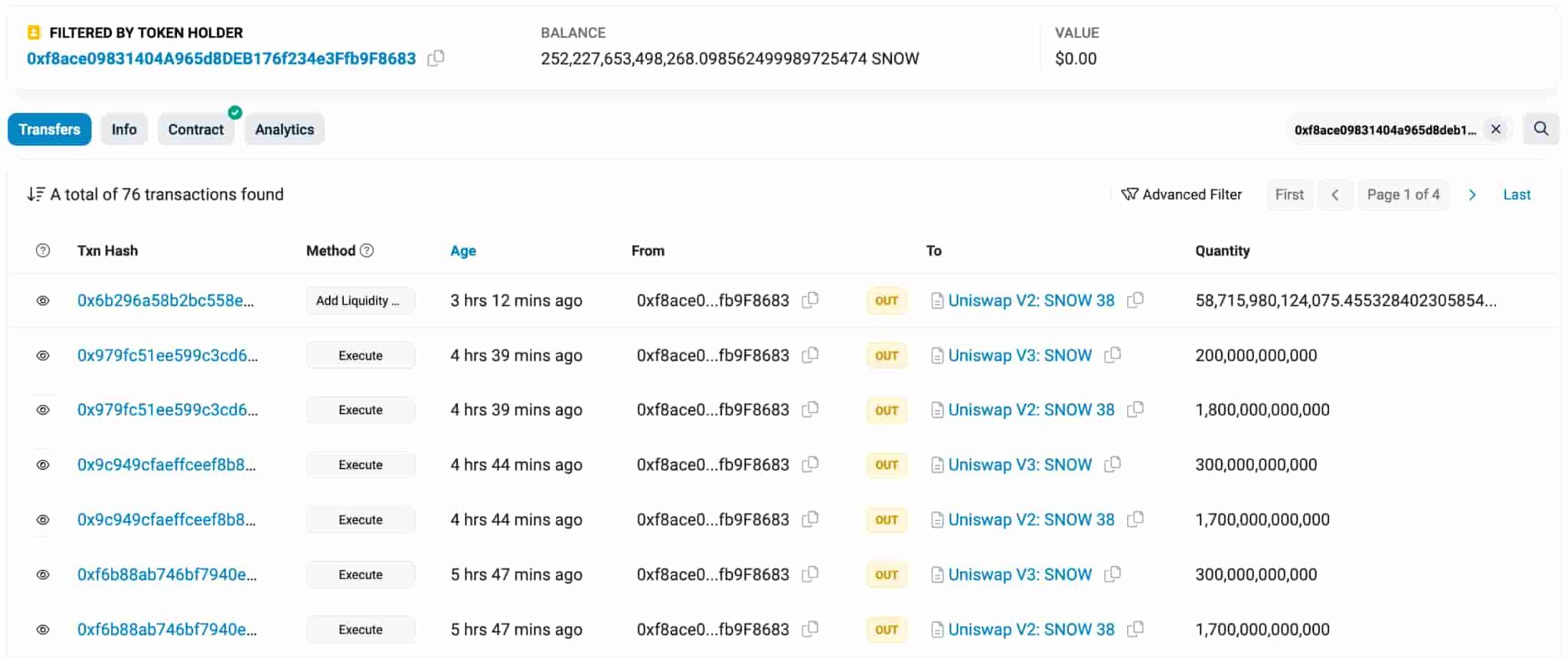Screen dimensions: 1568x658
Task: Copy Uniswap V3 address for 200,000,000,000 transfer
Action: [1112, 355]
